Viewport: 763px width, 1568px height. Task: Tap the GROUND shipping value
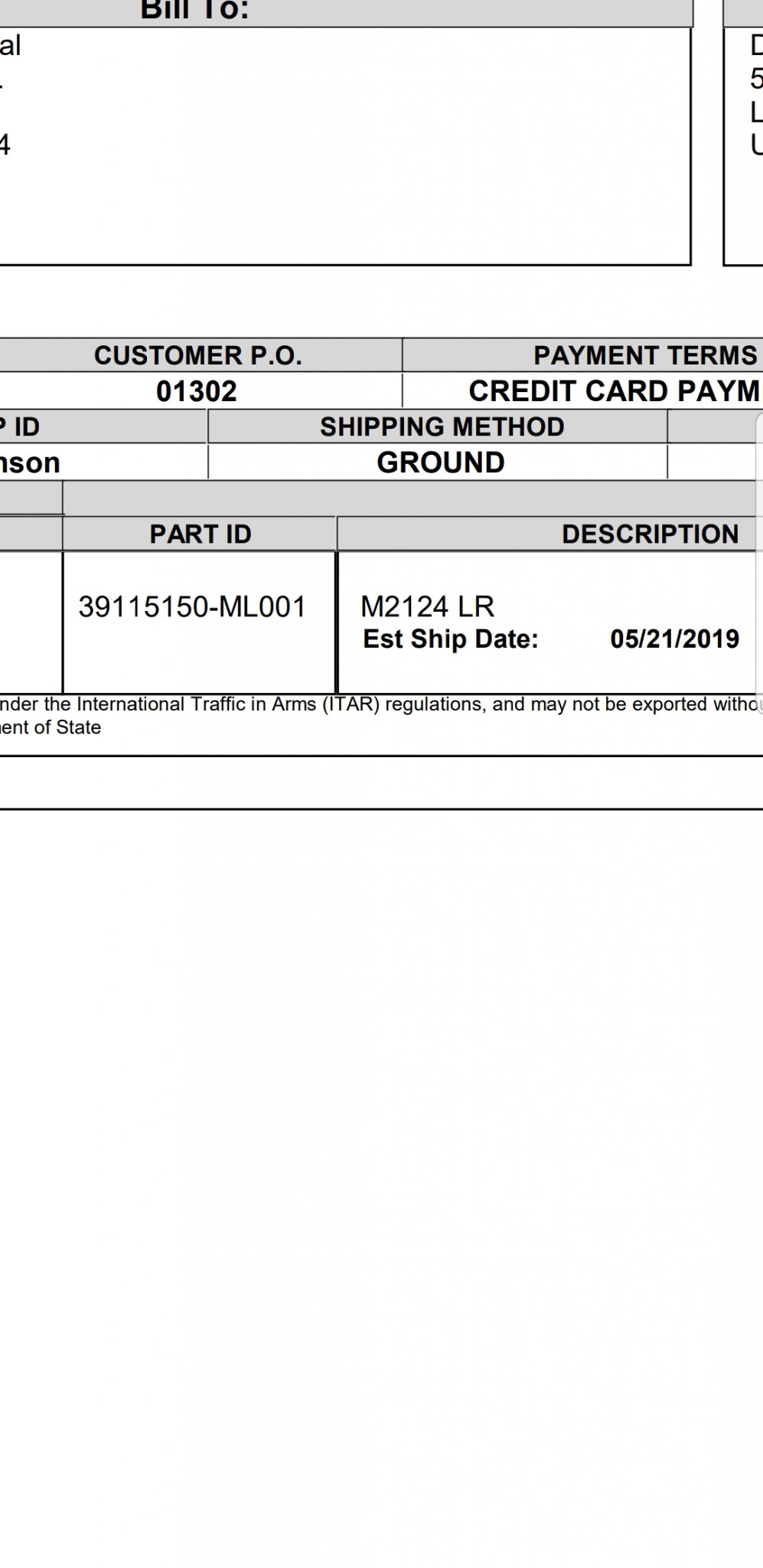tap(440, 462)
